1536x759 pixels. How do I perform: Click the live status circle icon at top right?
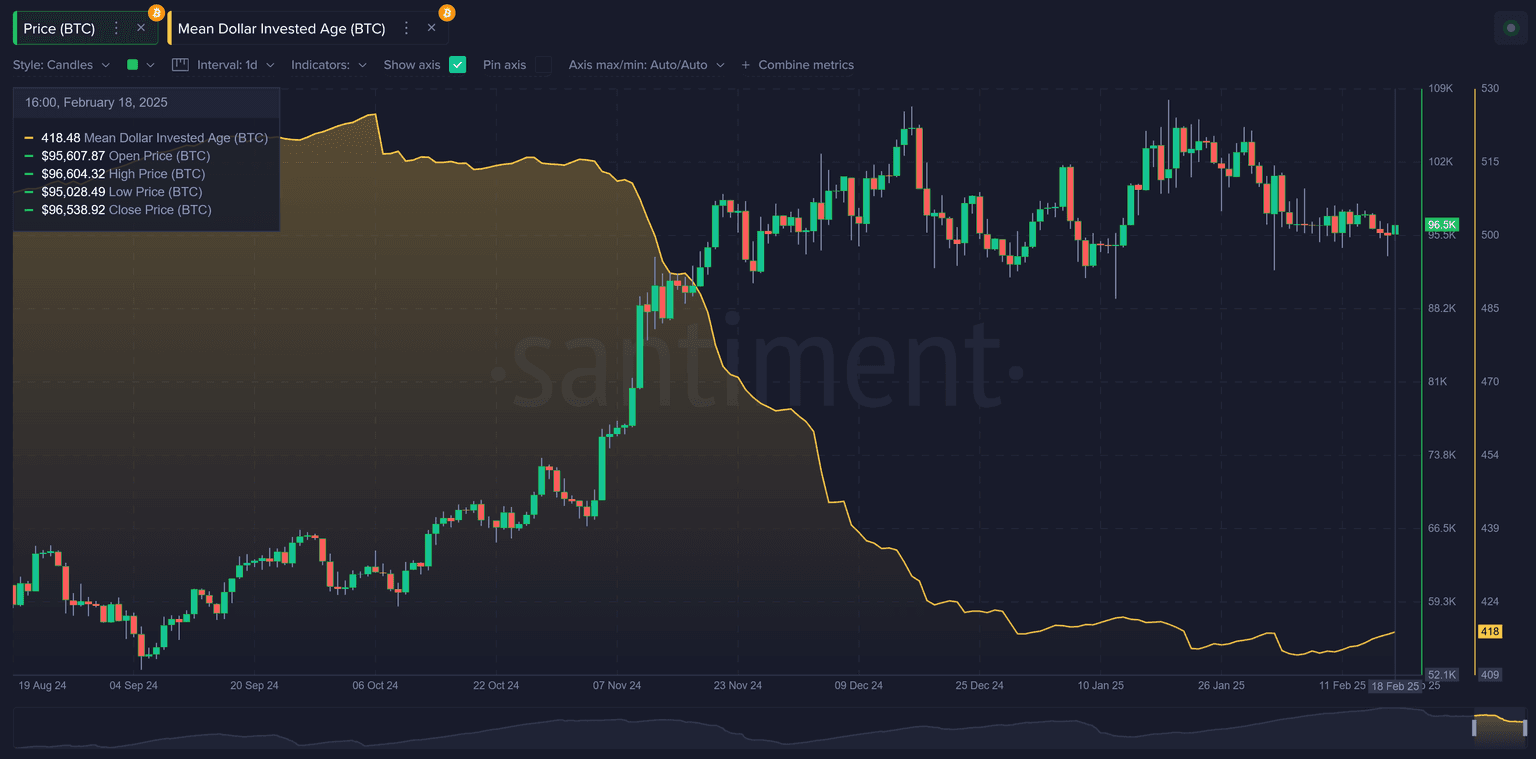[x=1510, y=28]
